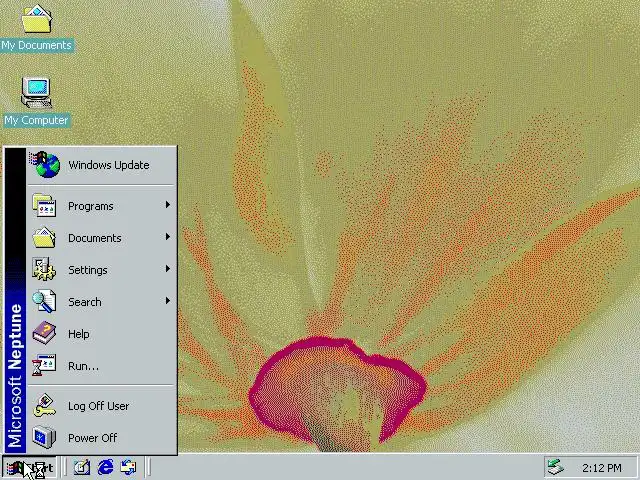The width and height of the screenshot is (640, 480).
Task: Click the Power Off monitor icon
Action: [44, 437]
